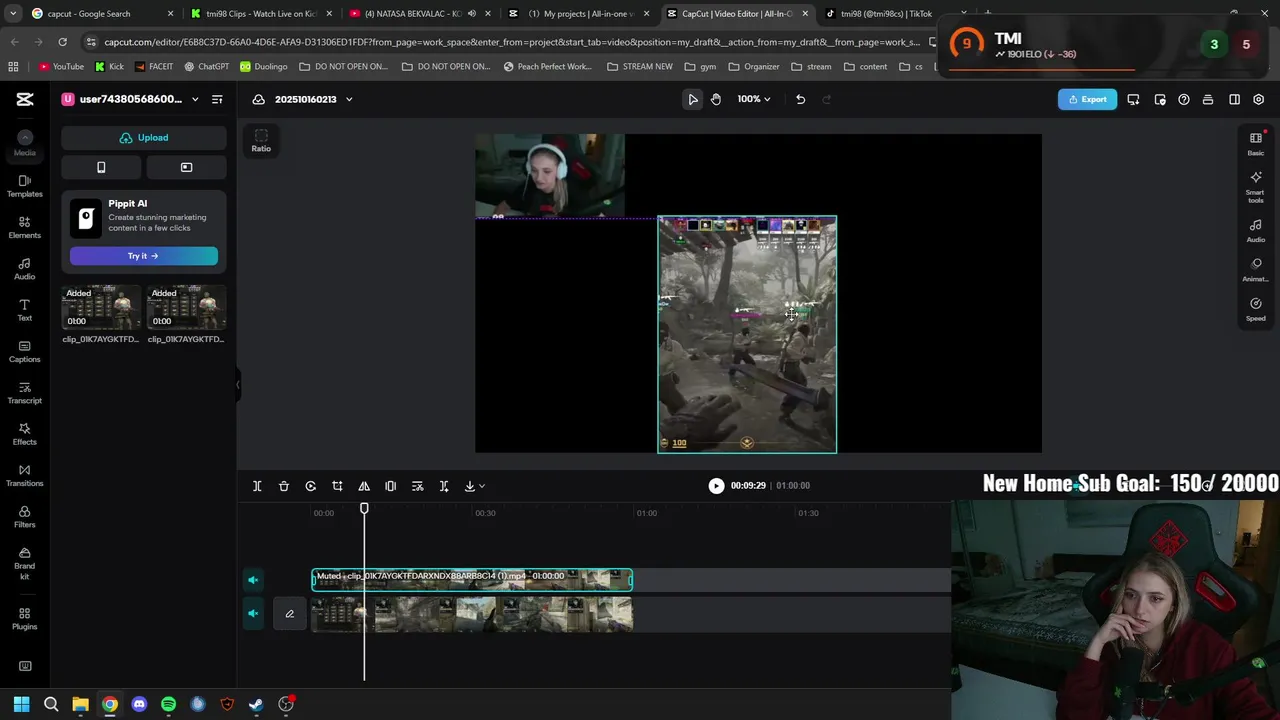Collapse the media panel with side handle
Image resolution: width=1280 pixels, height=720 pixels.
tap(238, 385)
